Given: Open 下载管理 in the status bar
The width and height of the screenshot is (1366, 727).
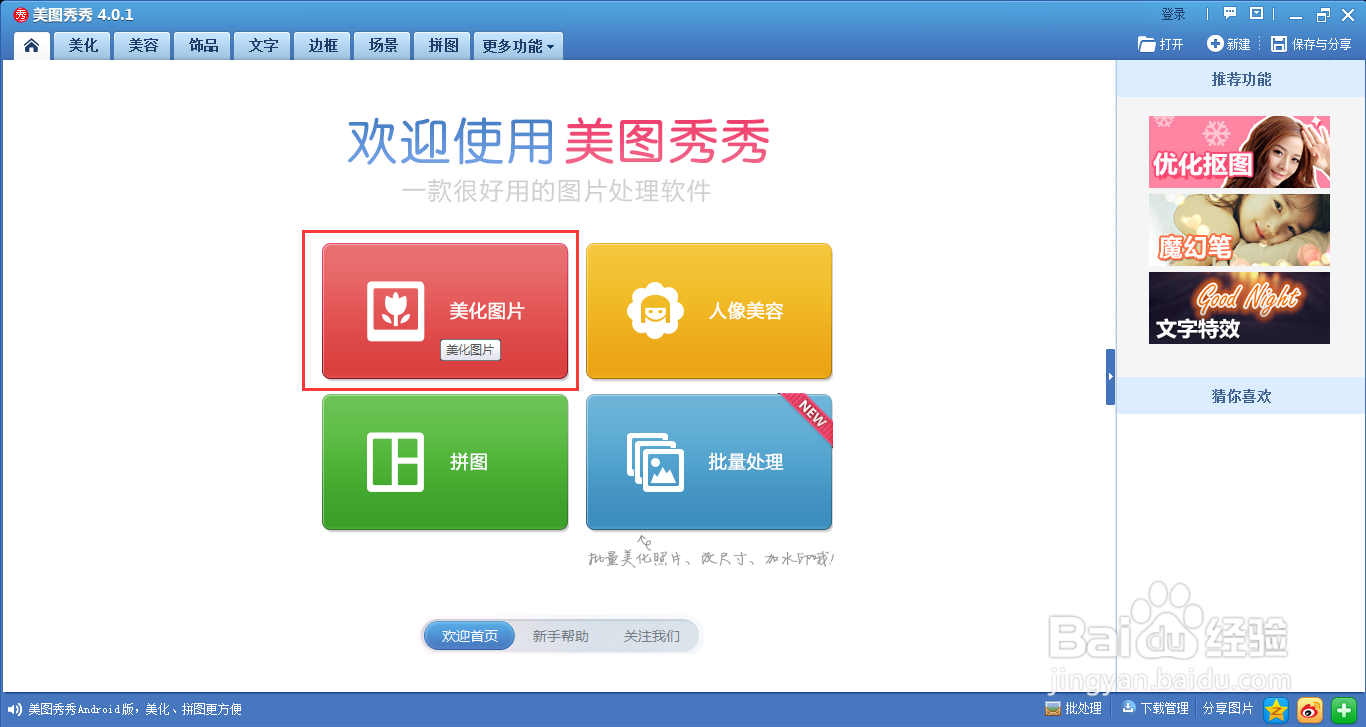Looking at the screenshot, I should pyautogui.click(x=1155, y=708).
